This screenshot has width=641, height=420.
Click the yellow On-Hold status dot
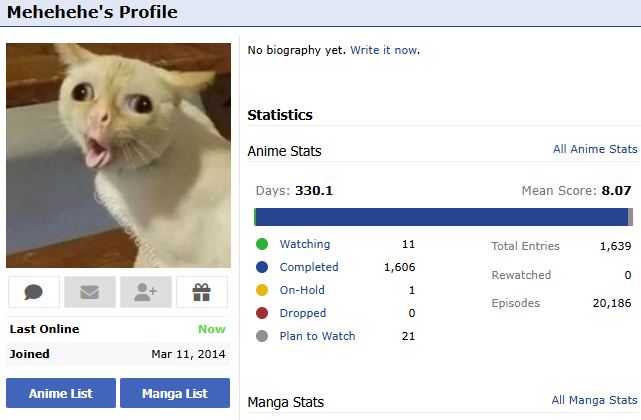coord(262,290)
